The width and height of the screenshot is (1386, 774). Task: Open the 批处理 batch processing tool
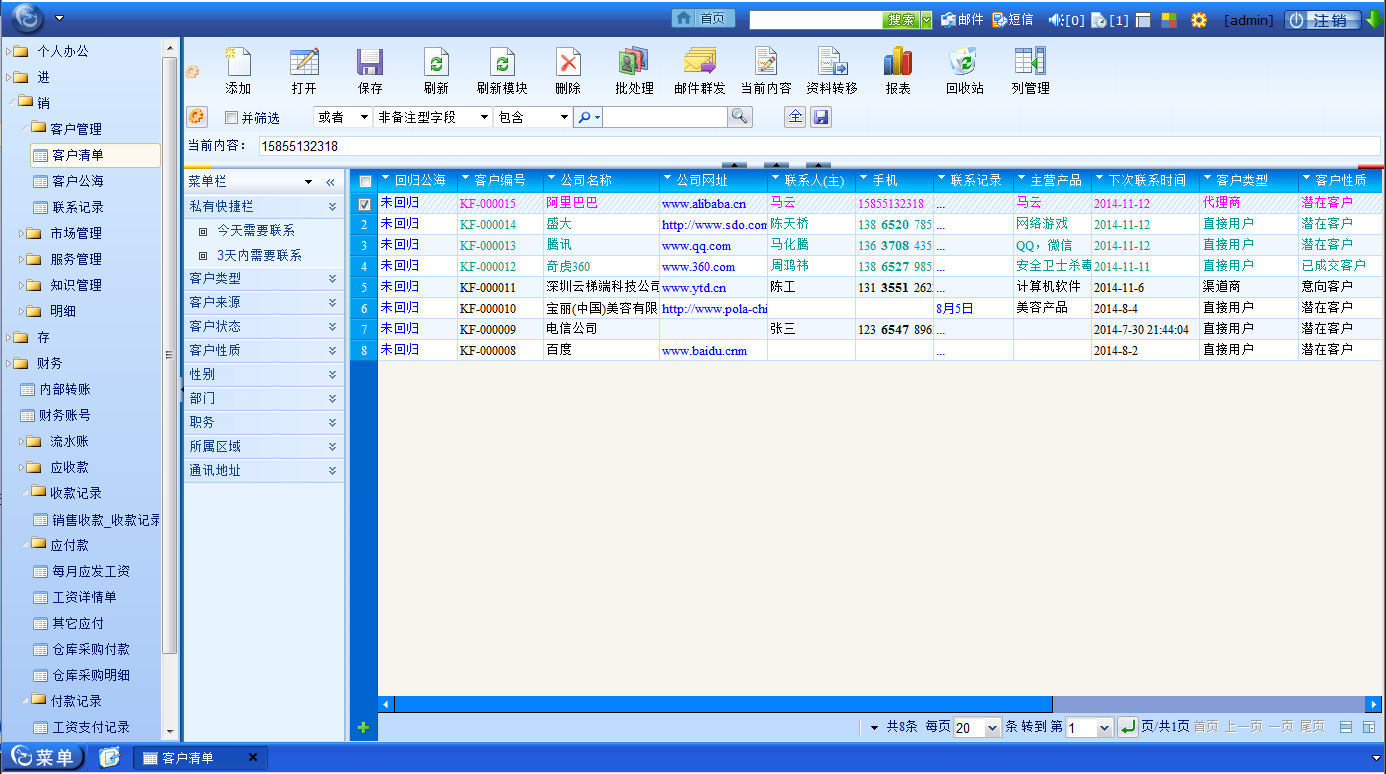pyautogui.click(x=634, y=62)
